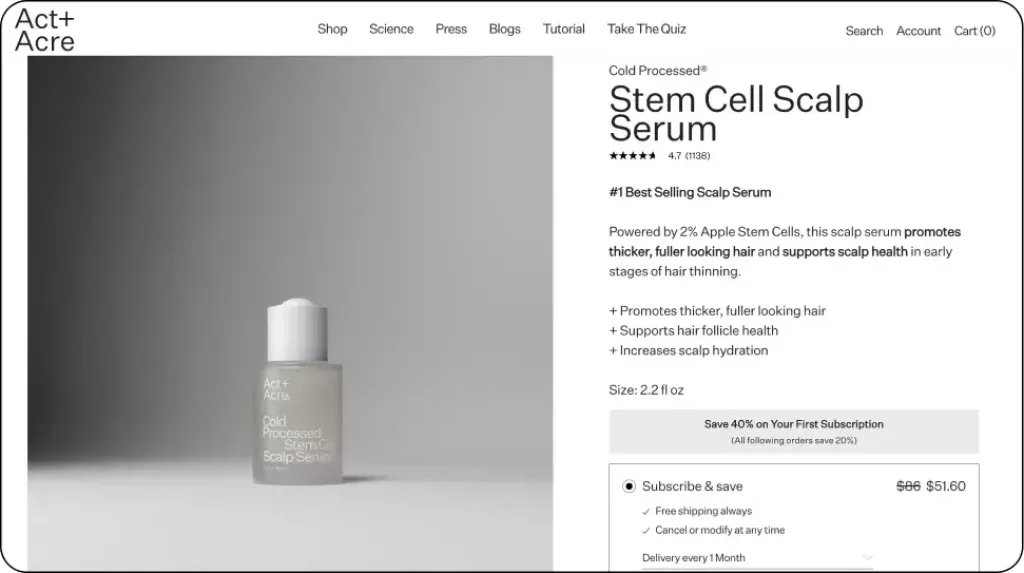
Task: Click the (1138) review count
Action: tap(698, 156)
